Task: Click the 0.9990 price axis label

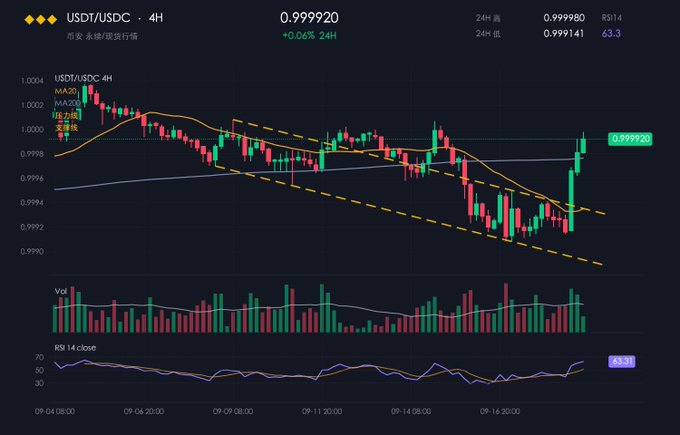Action: (x=32, y=252)
